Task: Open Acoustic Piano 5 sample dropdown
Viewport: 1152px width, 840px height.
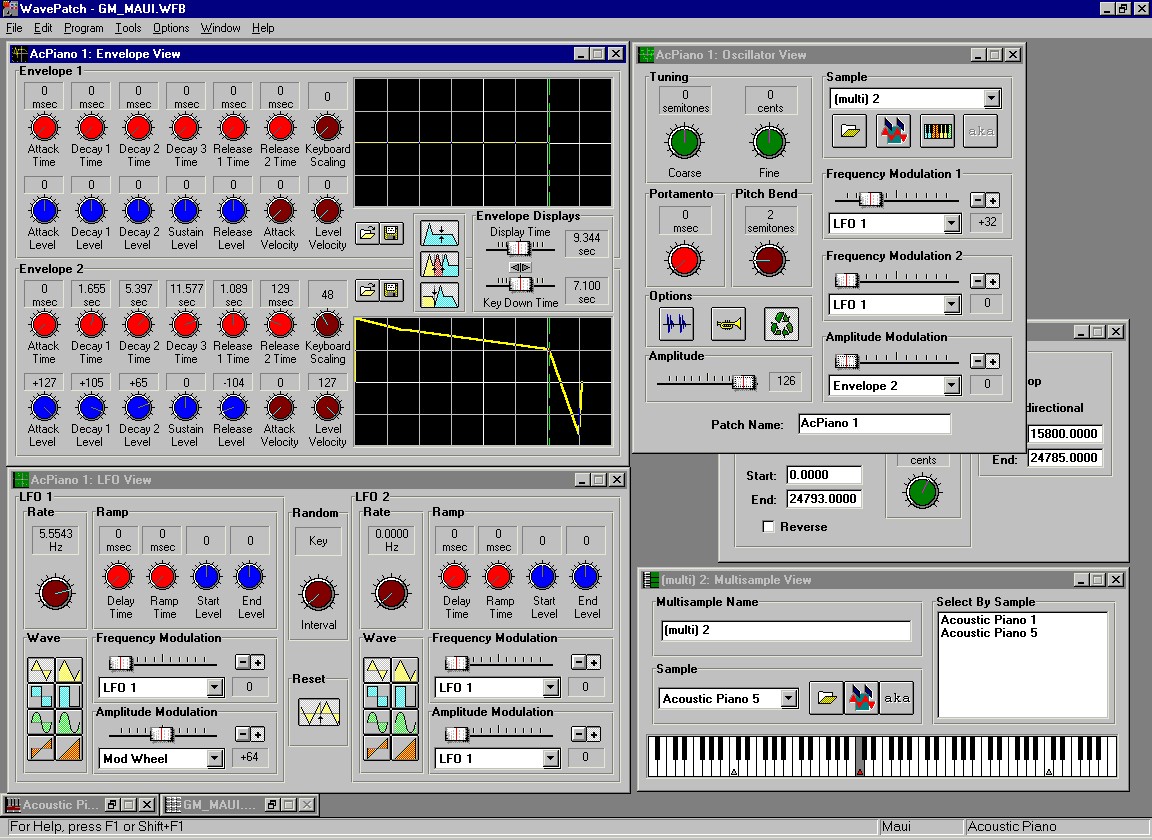Action: (x=789, y=698)
